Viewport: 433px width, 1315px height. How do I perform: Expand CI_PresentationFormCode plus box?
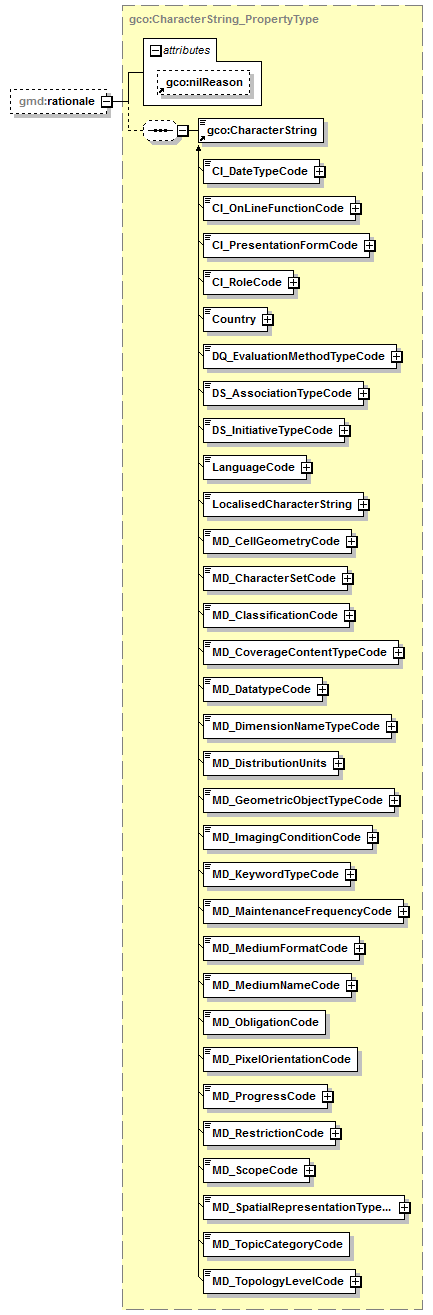369,246
